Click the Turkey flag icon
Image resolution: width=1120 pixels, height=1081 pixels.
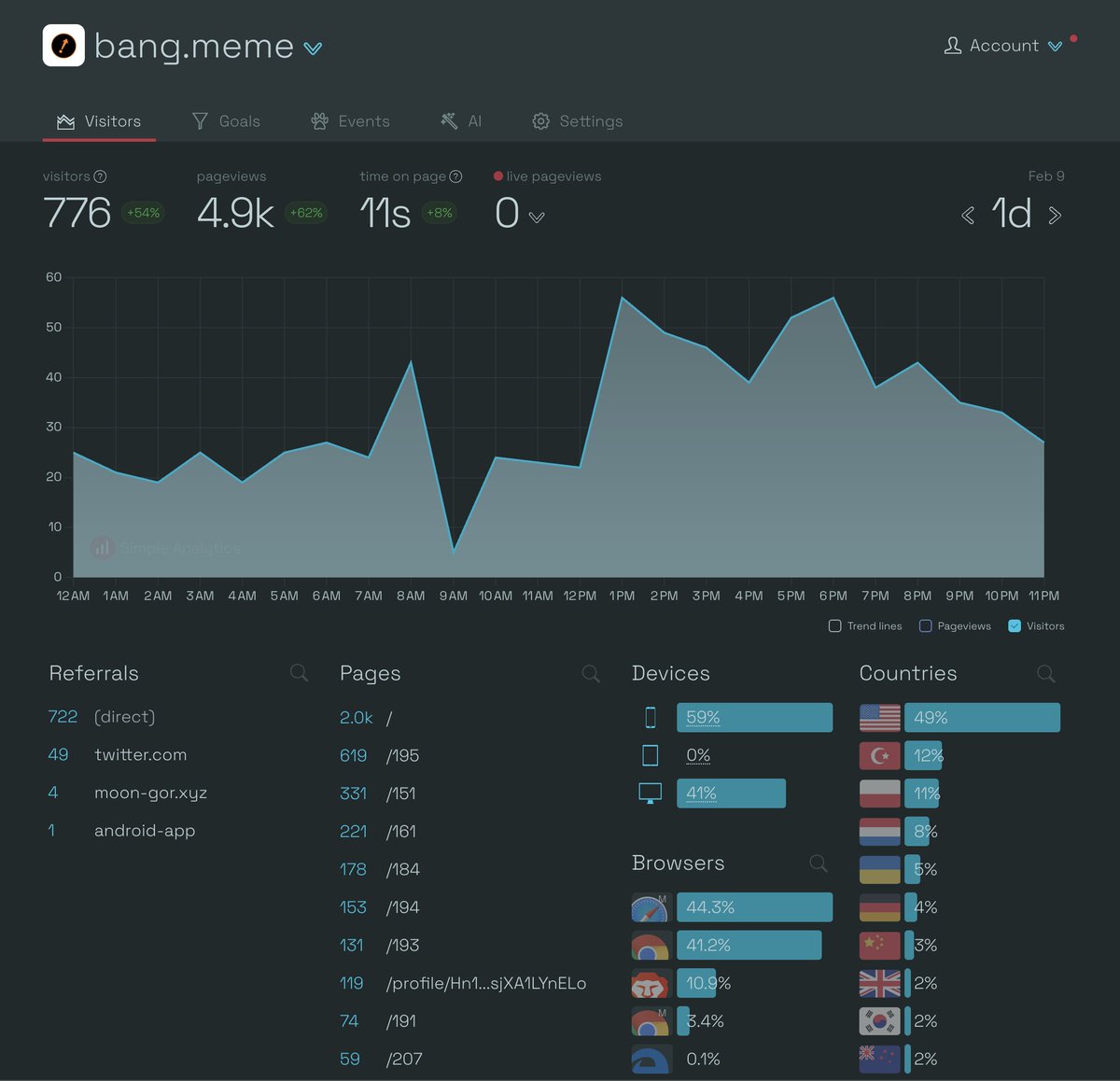(x=879, y=755)
